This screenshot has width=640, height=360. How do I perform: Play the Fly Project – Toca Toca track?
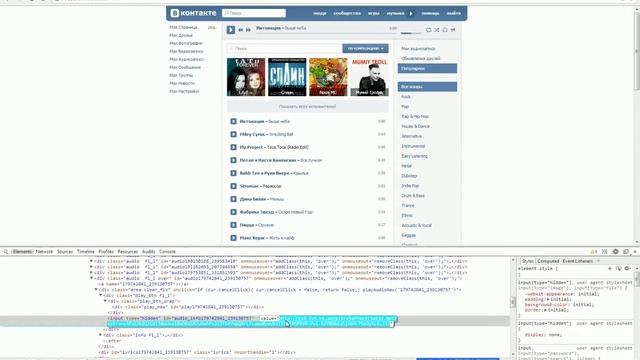233,147
